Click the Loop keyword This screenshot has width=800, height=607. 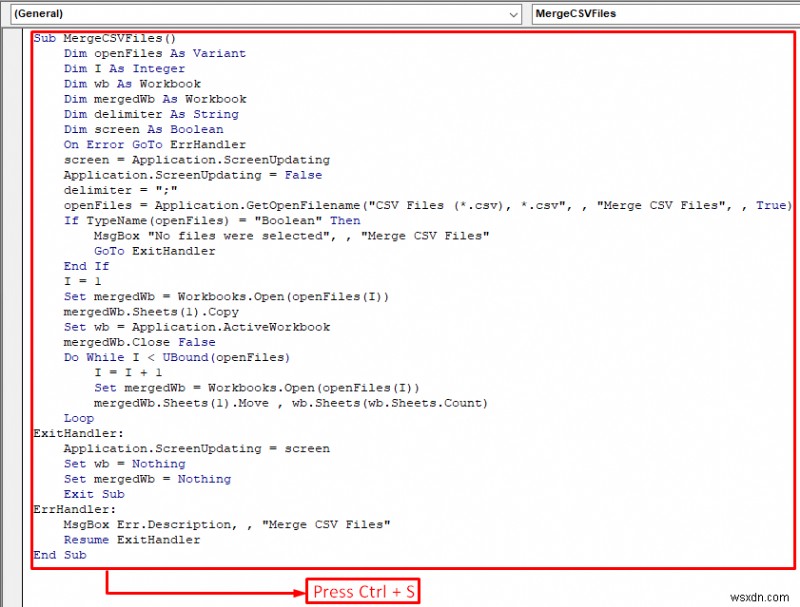coord(79,417)
